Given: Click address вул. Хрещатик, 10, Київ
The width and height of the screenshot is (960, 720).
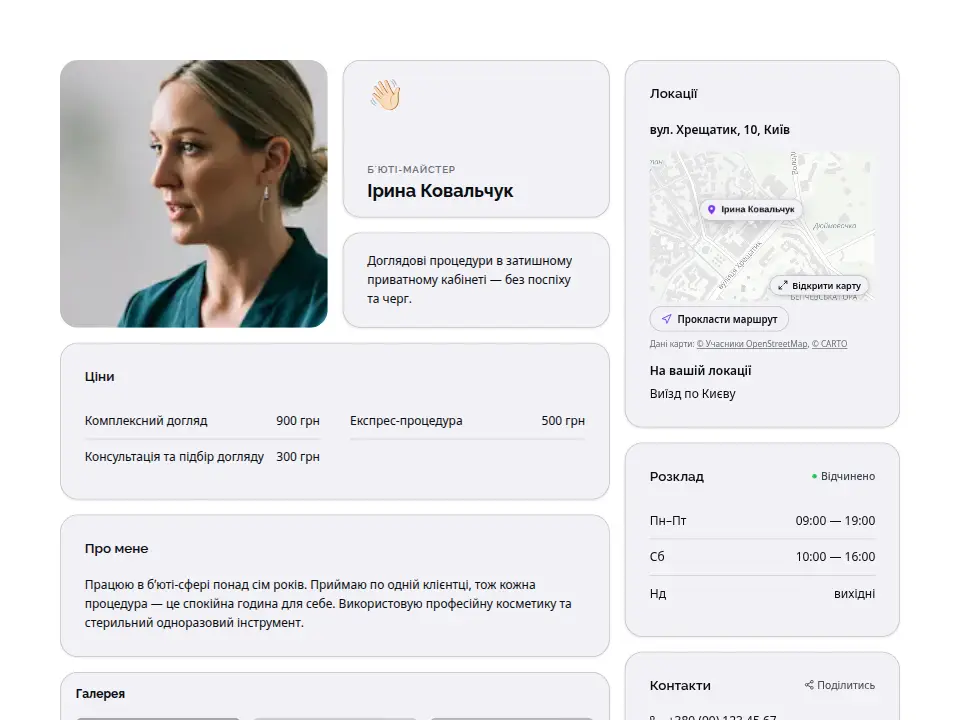Looking at the screenshot, I should point(719,129).
